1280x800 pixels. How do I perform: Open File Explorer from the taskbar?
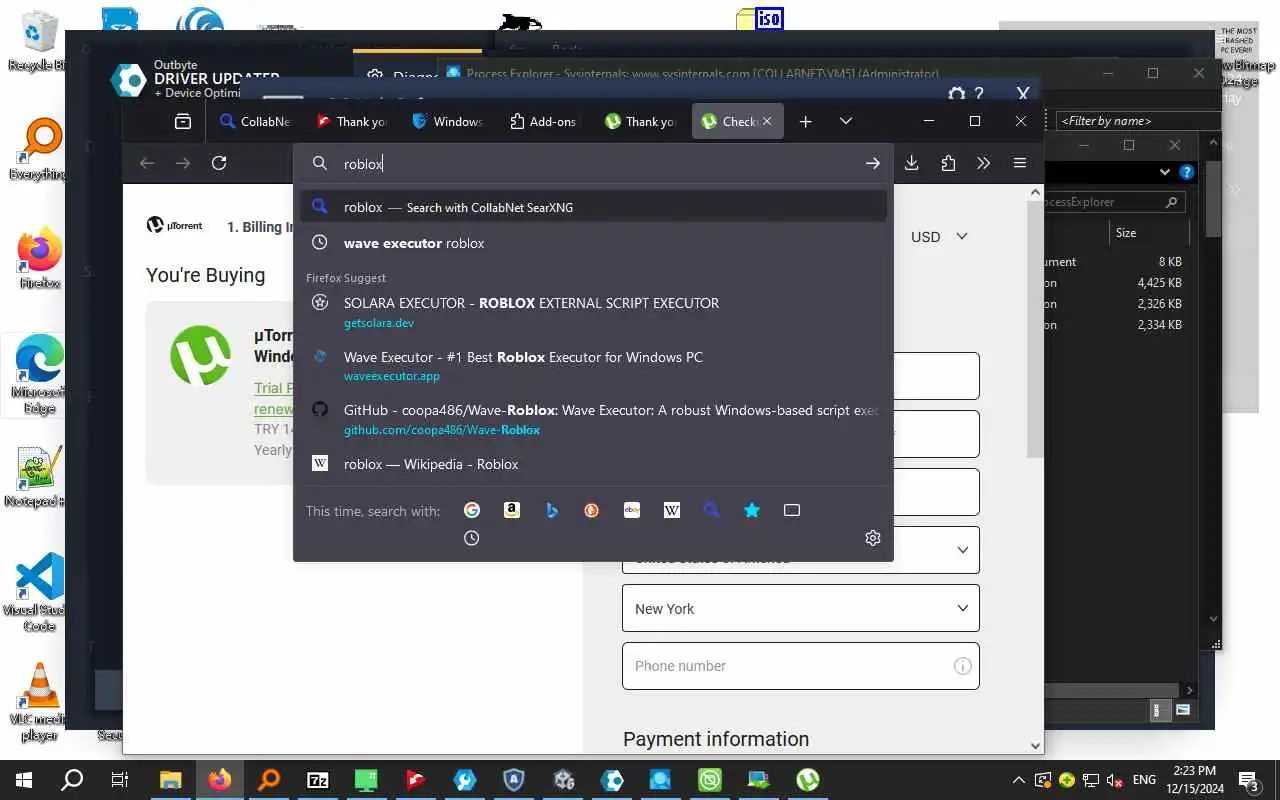(x=171, y=780)
